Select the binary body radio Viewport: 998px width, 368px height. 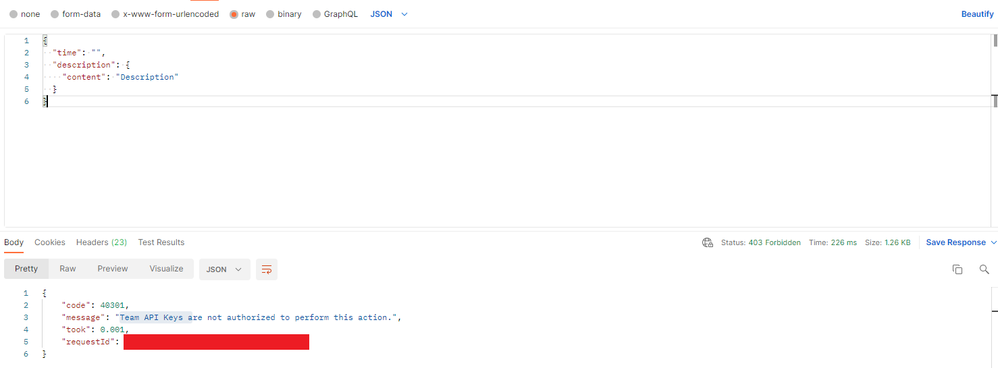tap(270, 14)
